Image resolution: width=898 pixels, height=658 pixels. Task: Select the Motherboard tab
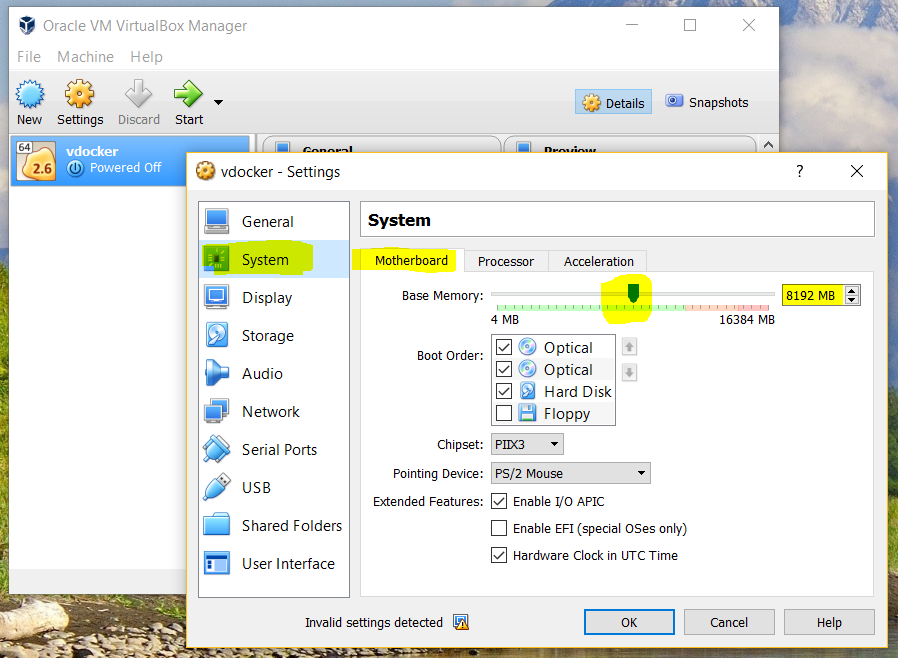[412, 261]
